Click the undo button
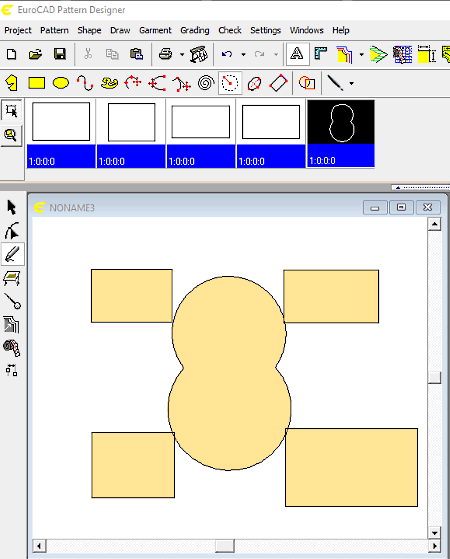 click(x=227, y=54)
